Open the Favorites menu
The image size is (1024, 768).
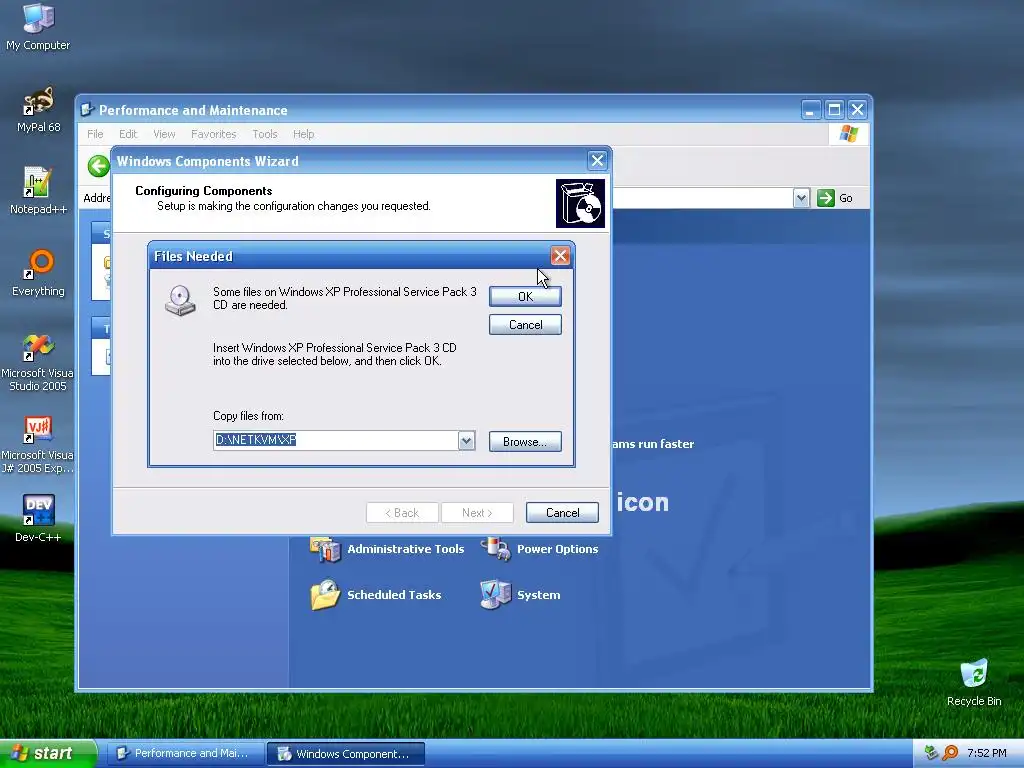click(x=214, y=134)
